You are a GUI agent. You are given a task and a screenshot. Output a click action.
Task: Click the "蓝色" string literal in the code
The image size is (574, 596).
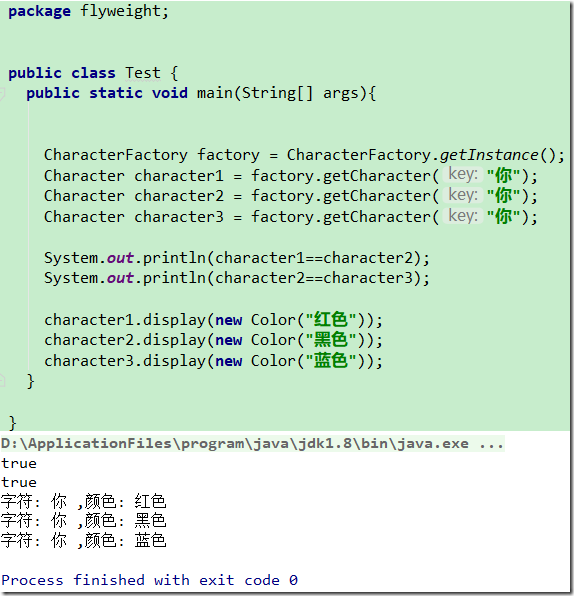tap(331, 361)
